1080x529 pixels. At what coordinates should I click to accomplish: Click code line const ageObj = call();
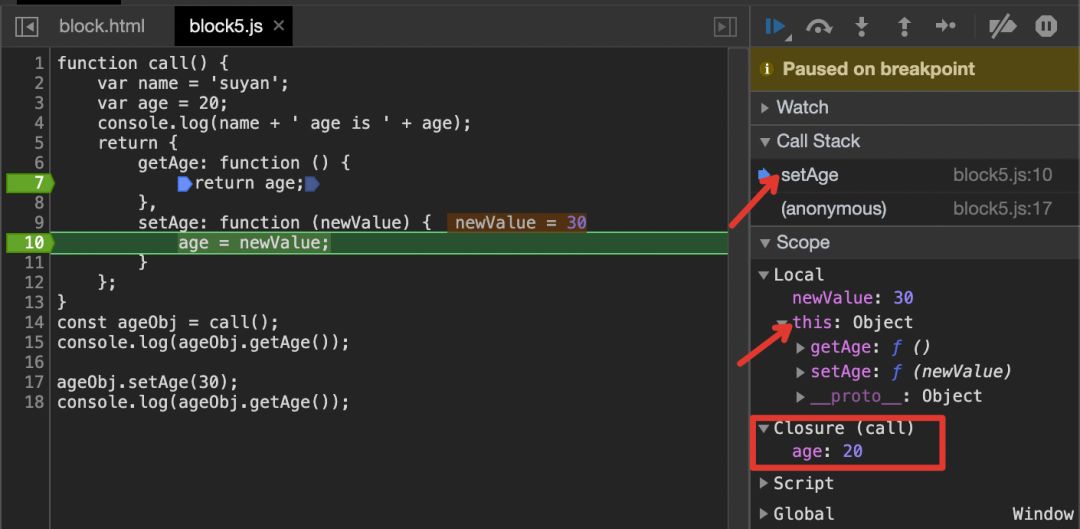[x=167, y=322]
